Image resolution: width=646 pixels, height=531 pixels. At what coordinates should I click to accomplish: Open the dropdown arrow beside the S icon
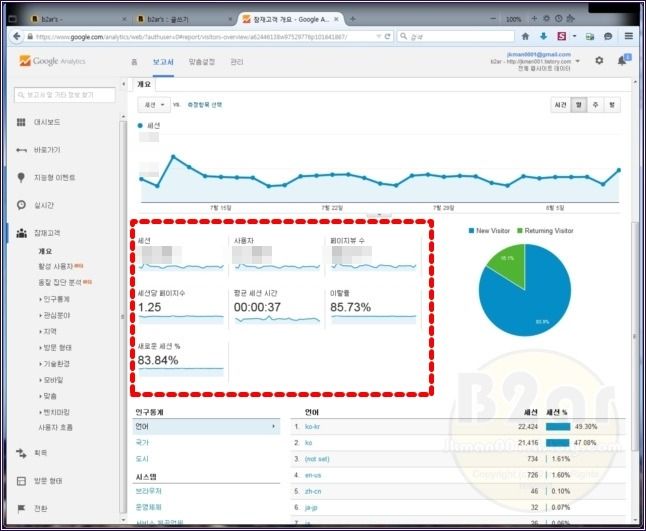(575, 36)
